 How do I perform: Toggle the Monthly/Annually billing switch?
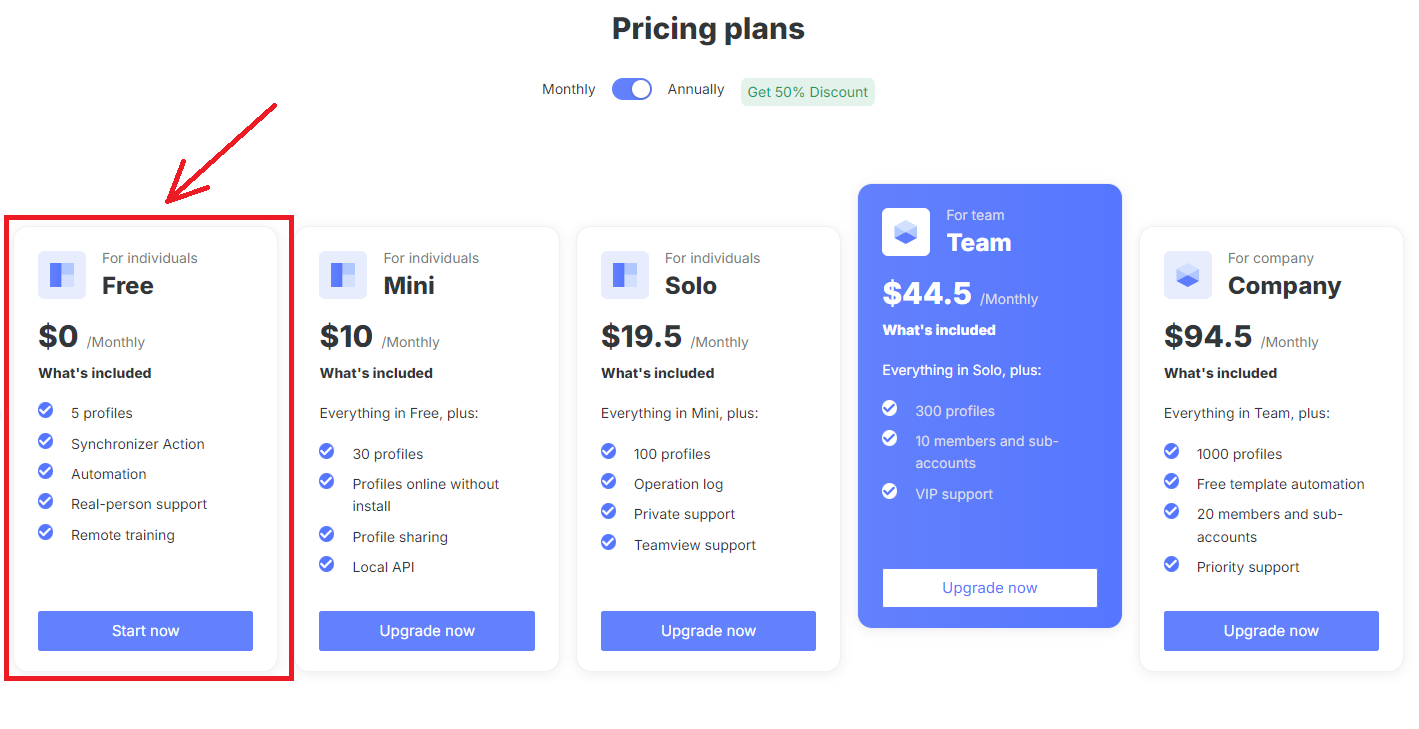tap(632, 89)
